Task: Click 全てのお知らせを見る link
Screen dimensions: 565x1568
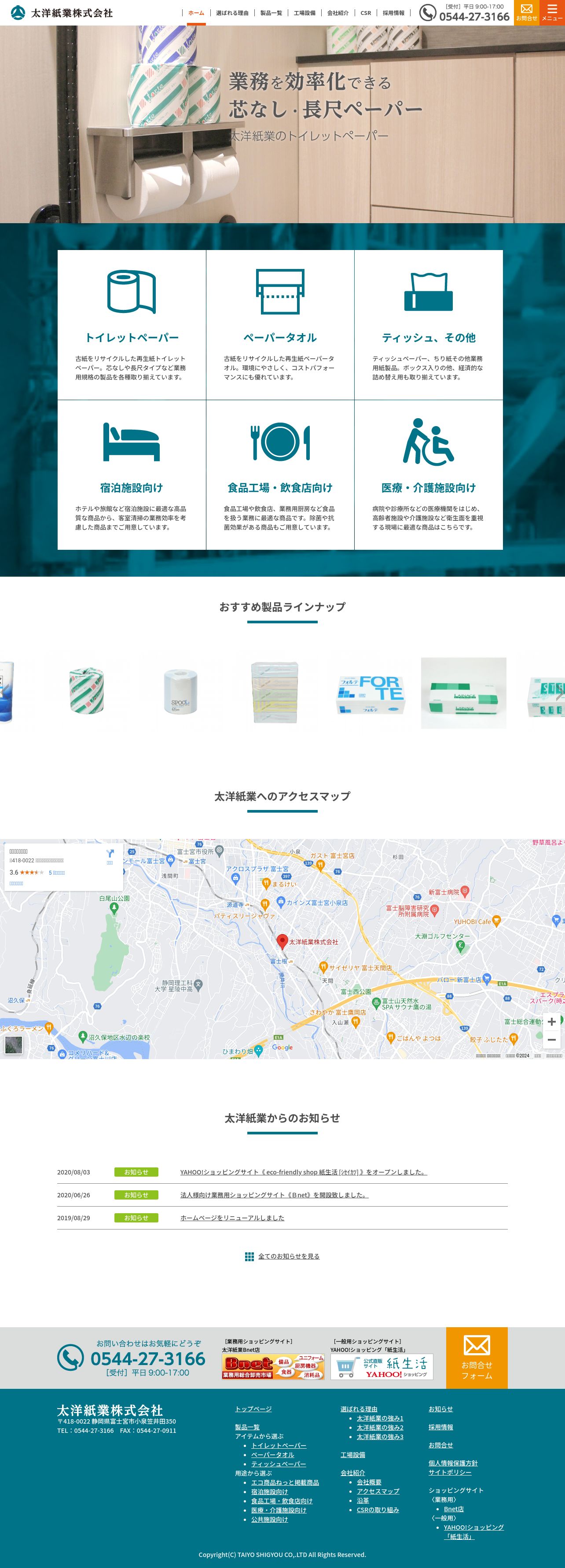Action: tap(289, 1256)
